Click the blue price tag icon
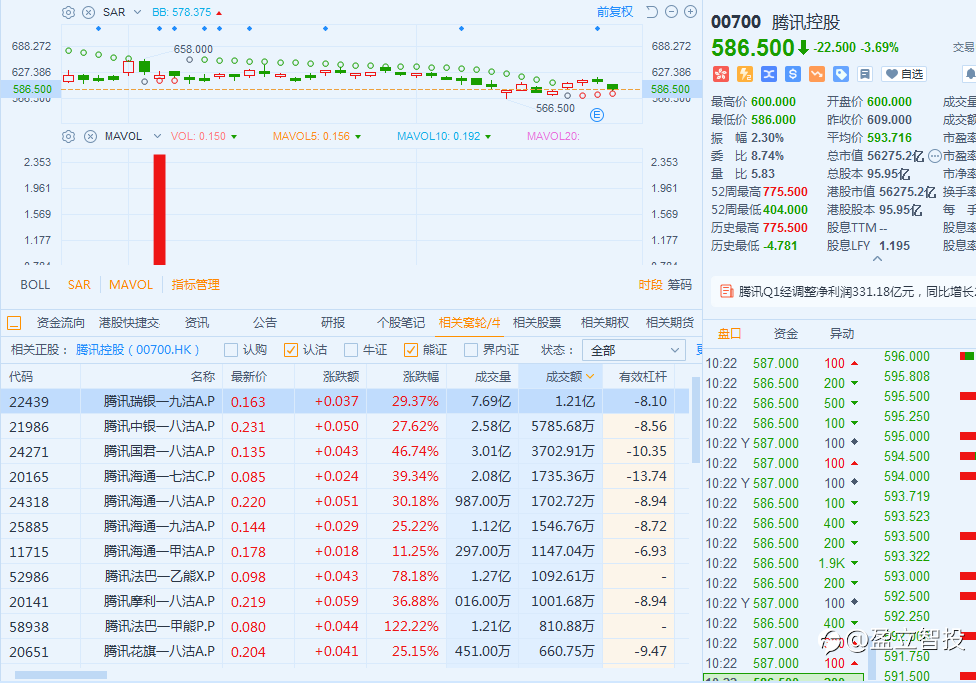Image resolution: width=976 pixels, height=683 pixels. pos(840,74)
